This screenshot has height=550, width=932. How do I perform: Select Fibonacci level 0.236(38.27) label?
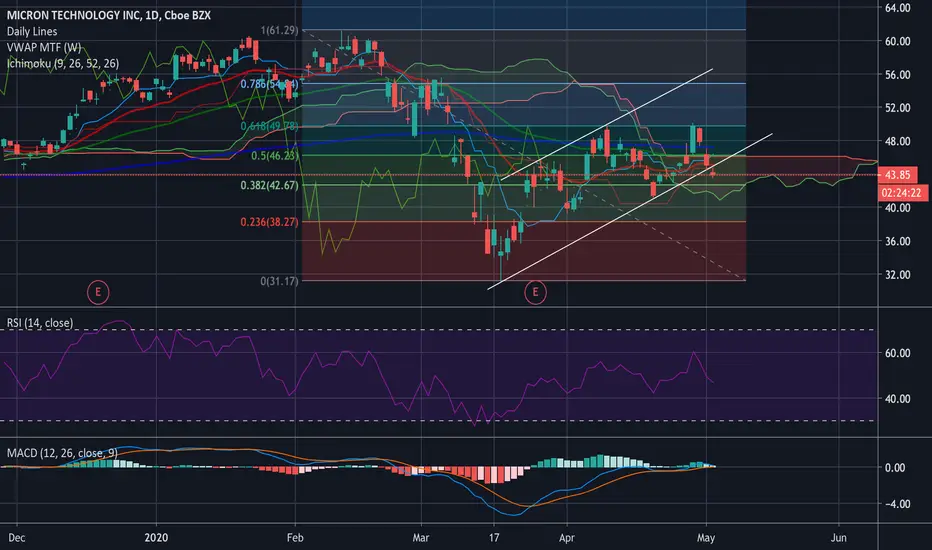click(269, 222)
